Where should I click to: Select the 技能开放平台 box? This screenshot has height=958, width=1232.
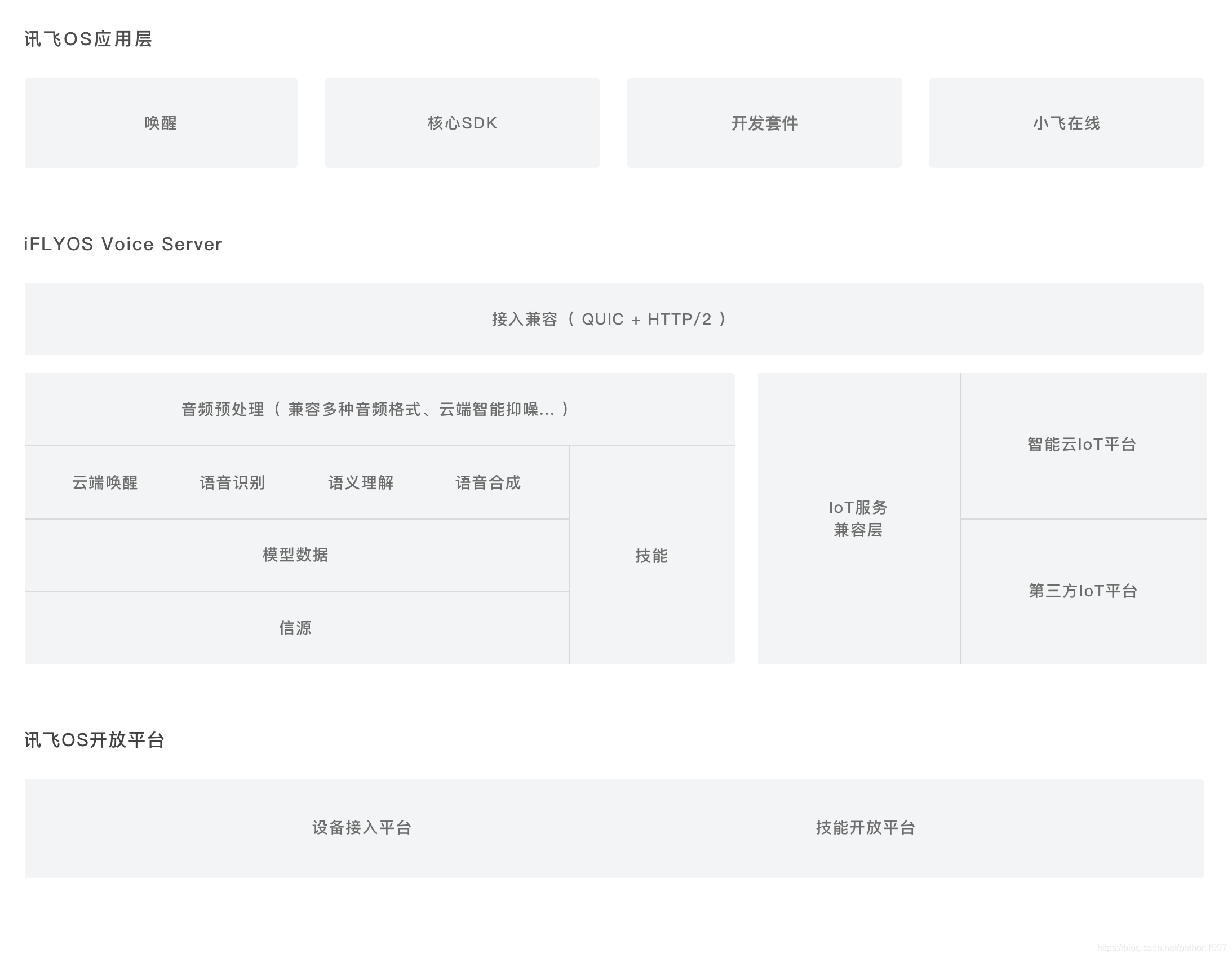[x=865, y=828]
